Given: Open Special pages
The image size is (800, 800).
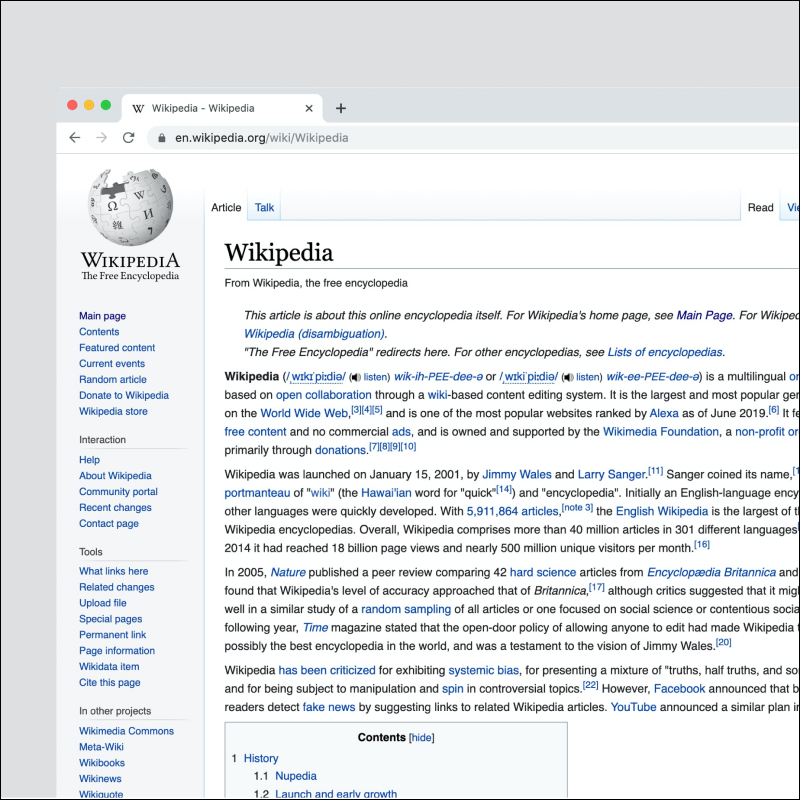Looking at the screenshot, I should pos(111,619).
